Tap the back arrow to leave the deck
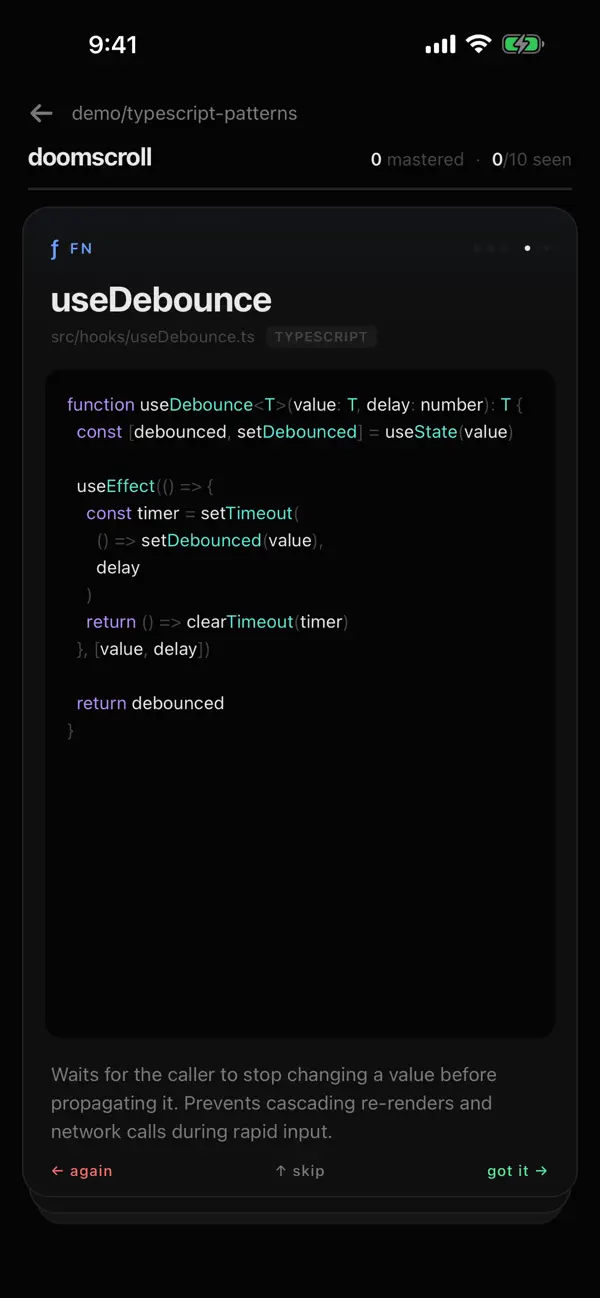This screenshot has height=1298, width=600. pyautogui.click(x=40, y=113)
